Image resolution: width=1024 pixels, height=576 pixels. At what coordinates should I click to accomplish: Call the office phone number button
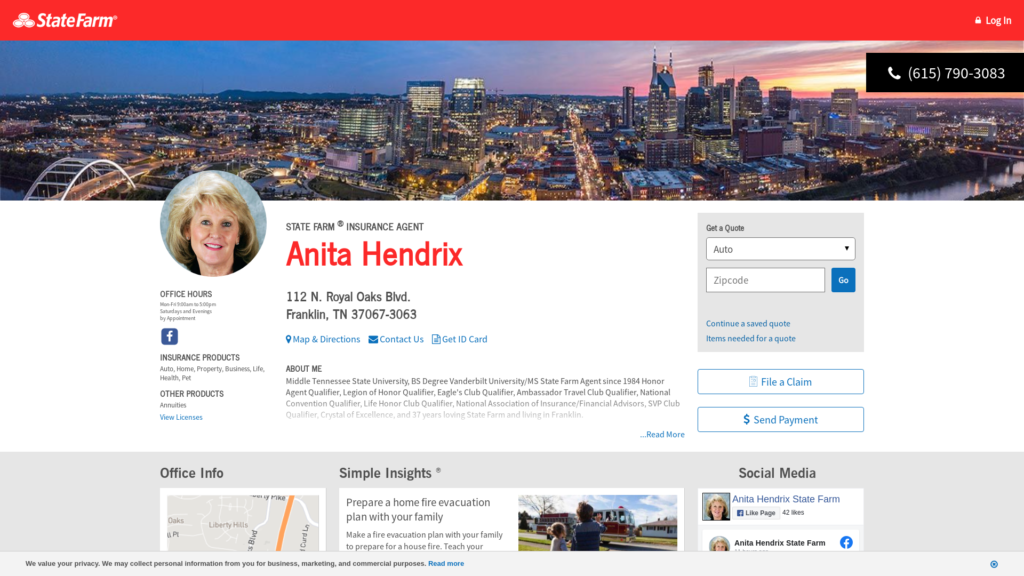point(945,73)
